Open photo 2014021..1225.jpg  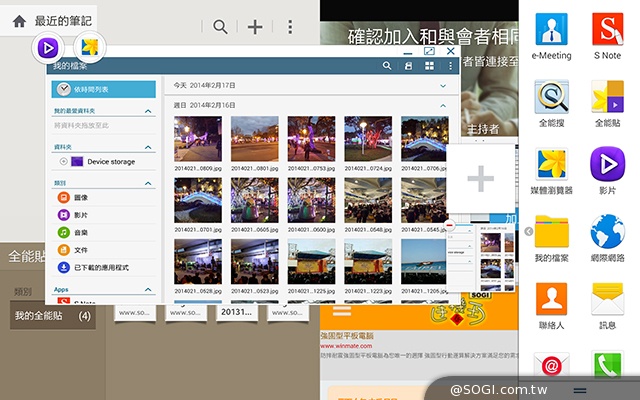pyautogui.click(x=311, y=262)
